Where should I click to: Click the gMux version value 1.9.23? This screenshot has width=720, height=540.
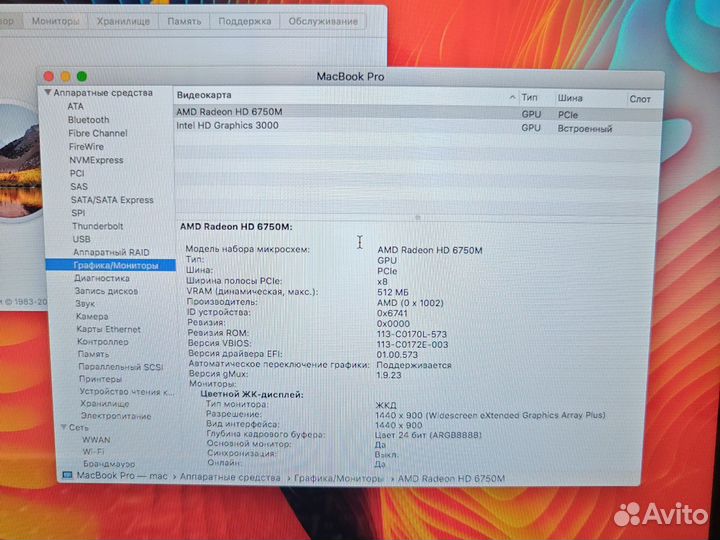coord(388,375)
